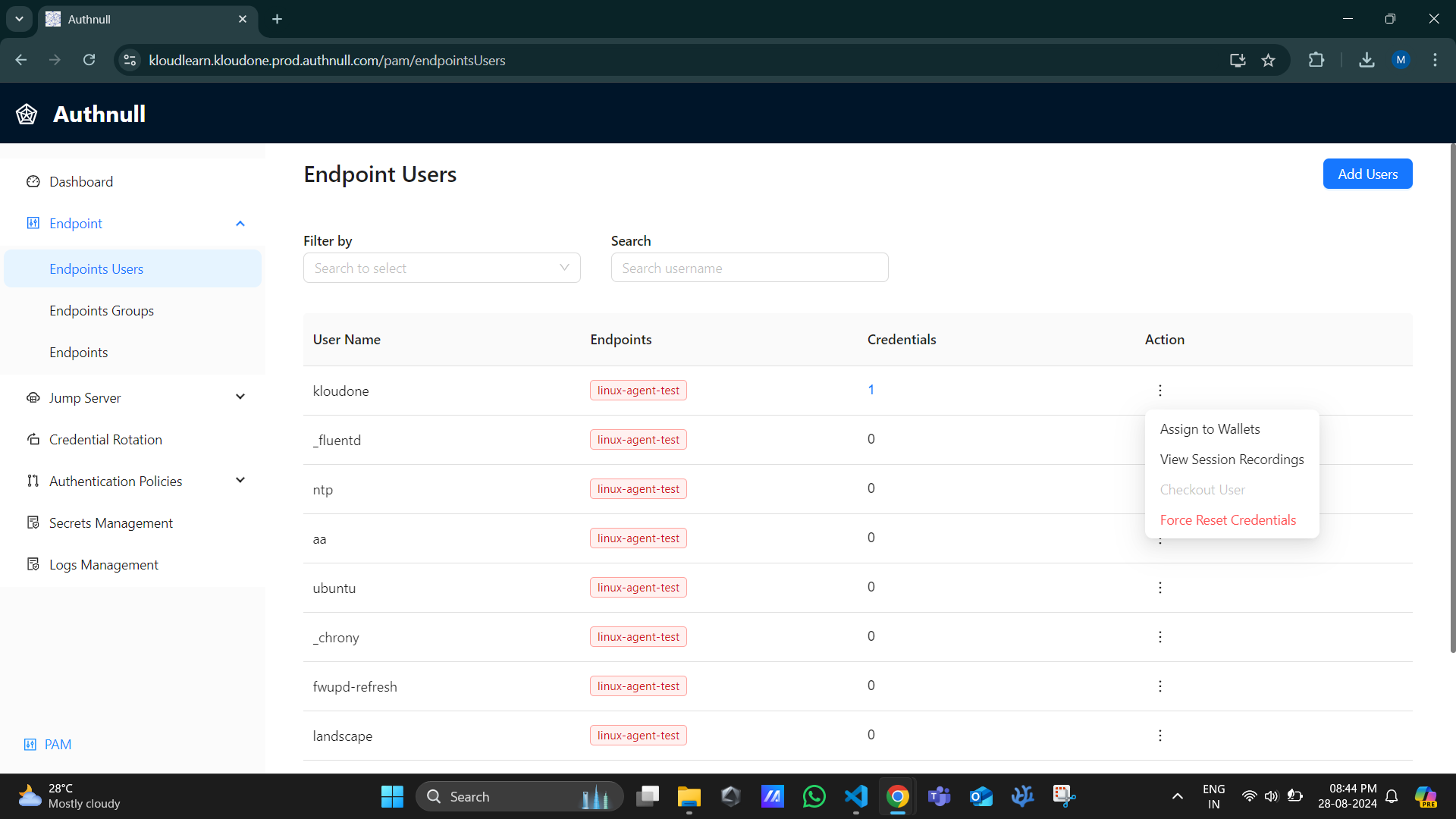Open the 'Search to select' filter dropdown
This screenshot has width=1456, height=819.
442,268
